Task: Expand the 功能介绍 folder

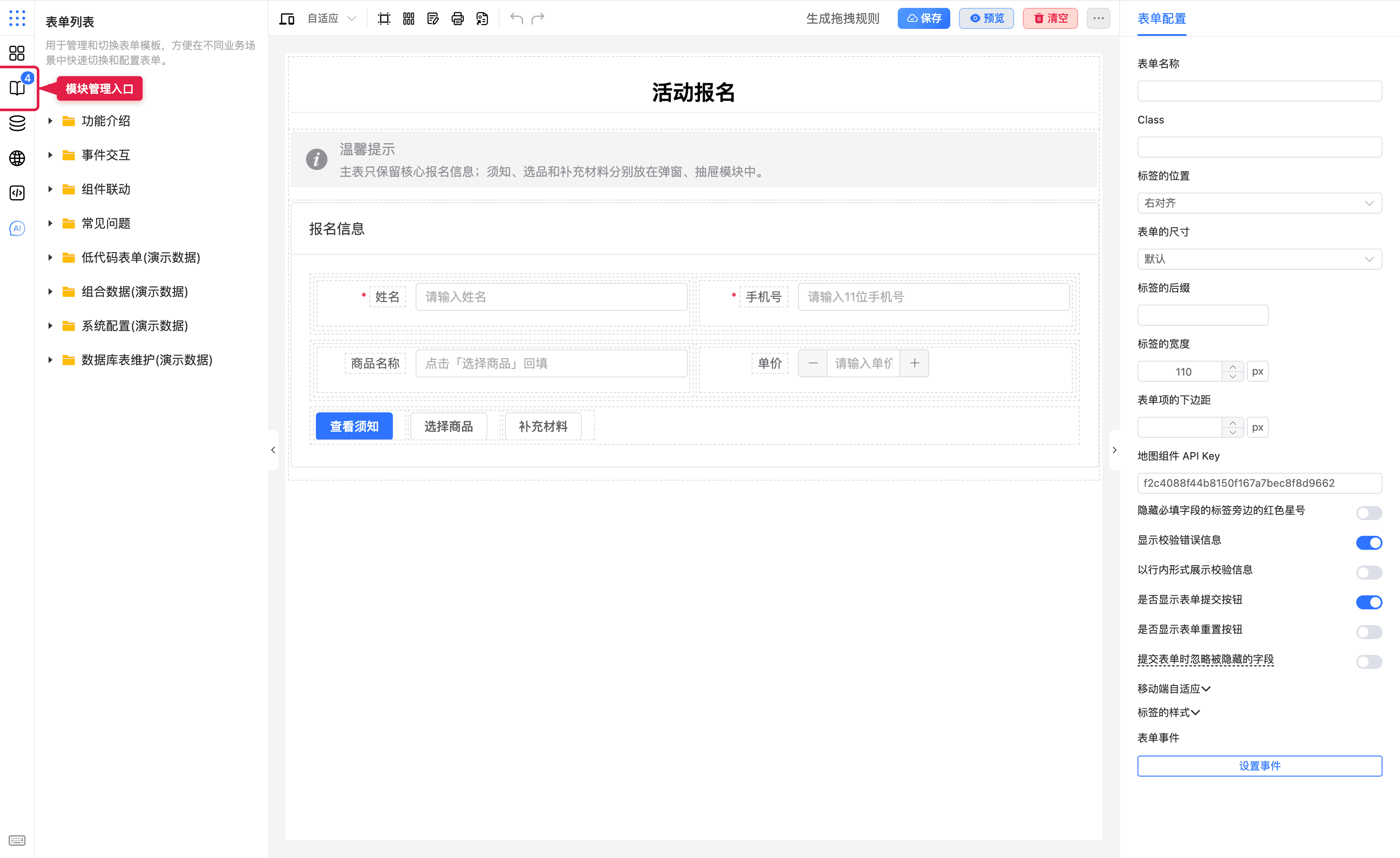Action: (50, 120)
